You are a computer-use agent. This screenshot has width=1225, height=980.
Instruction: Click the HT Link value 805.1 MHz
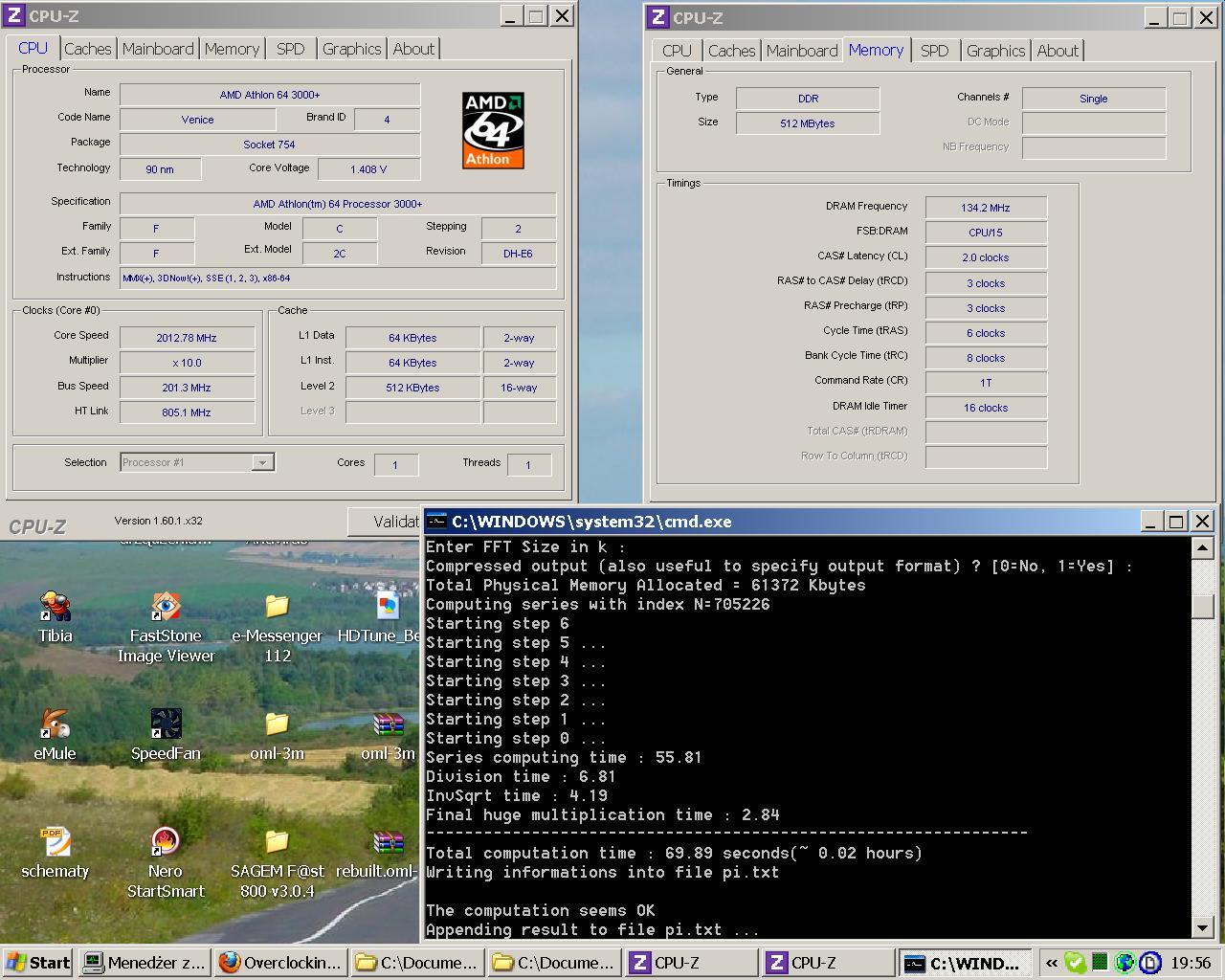point(187,412)
